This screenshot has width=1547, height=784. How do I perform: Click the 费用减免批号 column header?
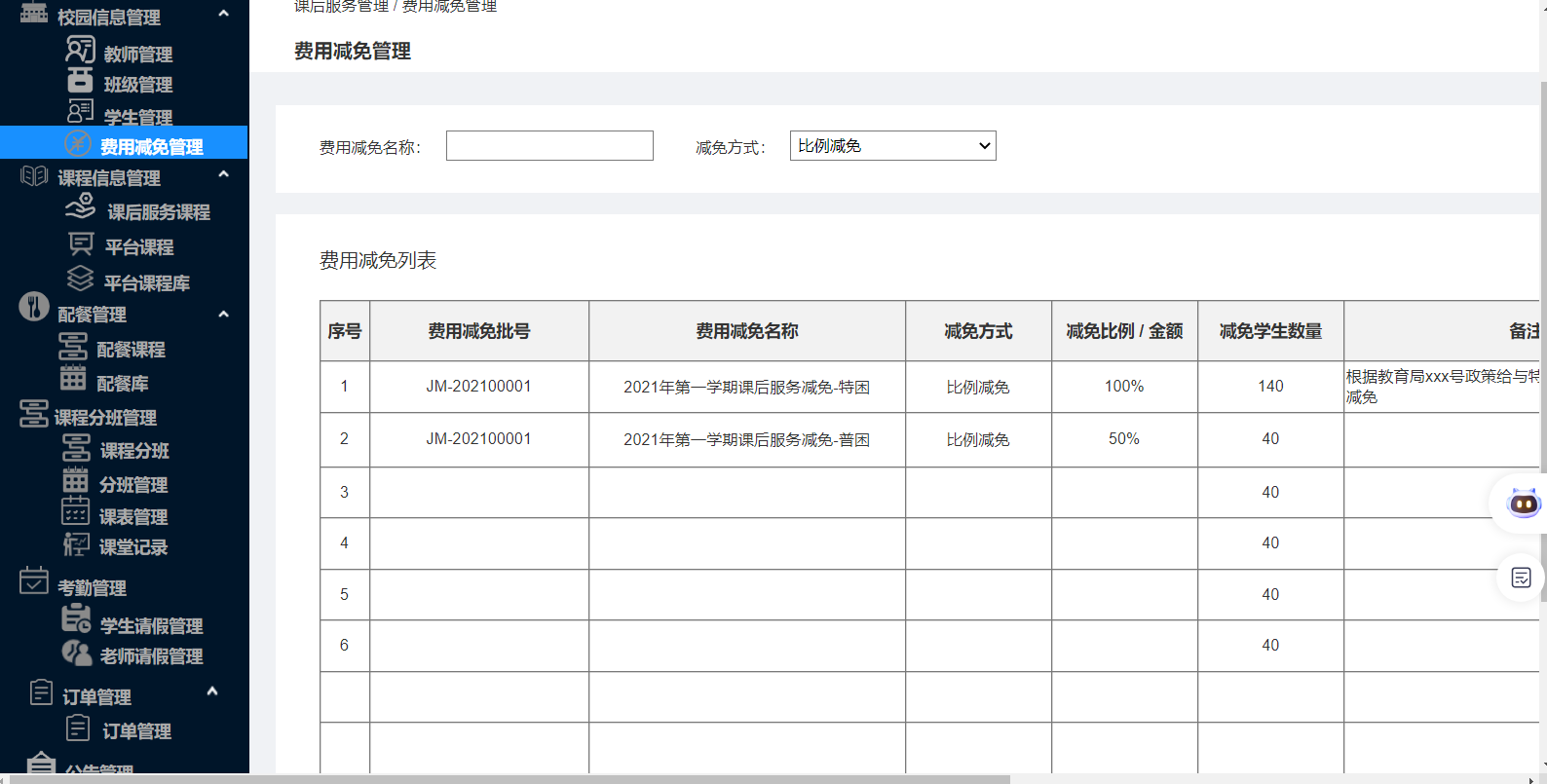pyautogui.click(x=479, y=331)
